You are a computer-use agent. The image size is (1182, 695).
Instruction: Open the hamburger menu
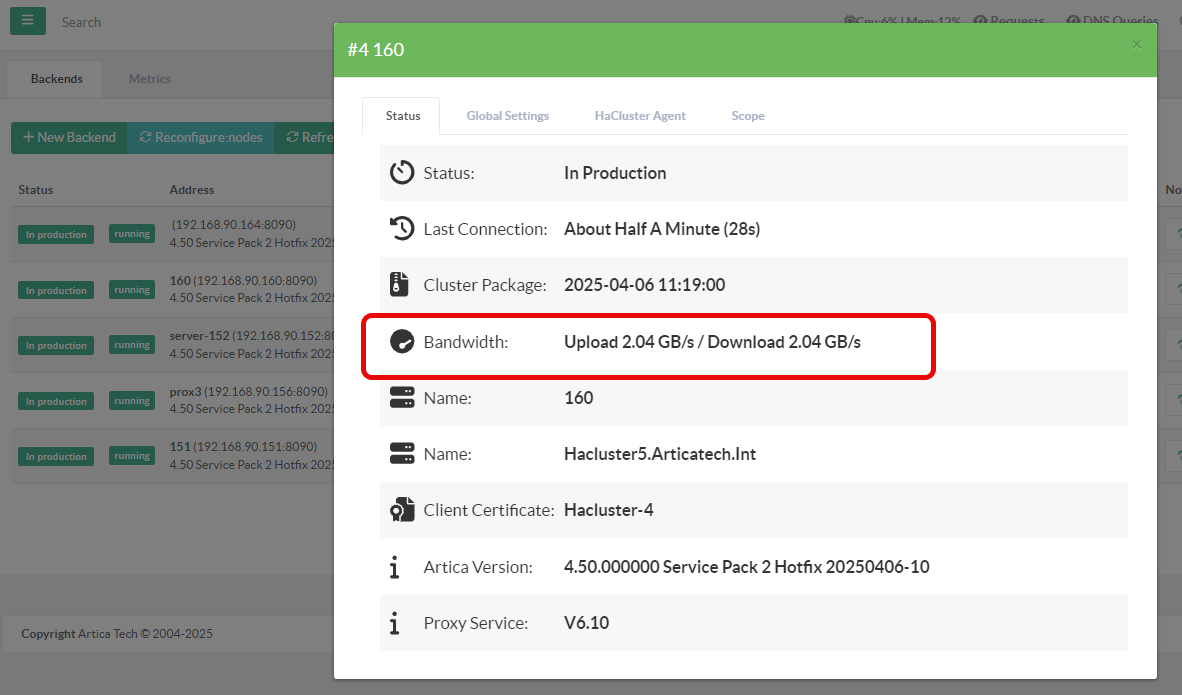(27, 21)
